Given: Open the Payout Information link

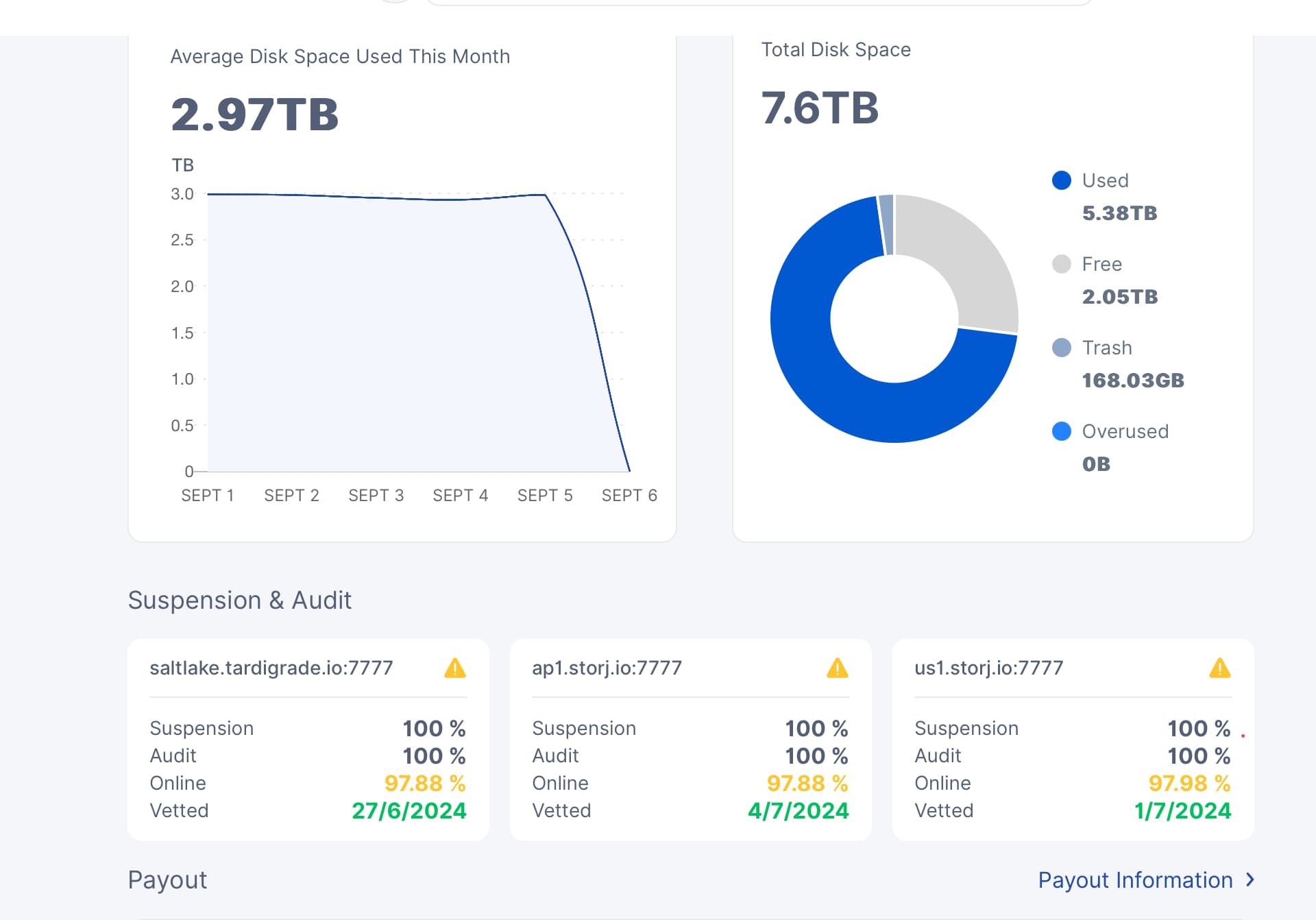Looking at the screenshot, I should tap(1135, 880).
